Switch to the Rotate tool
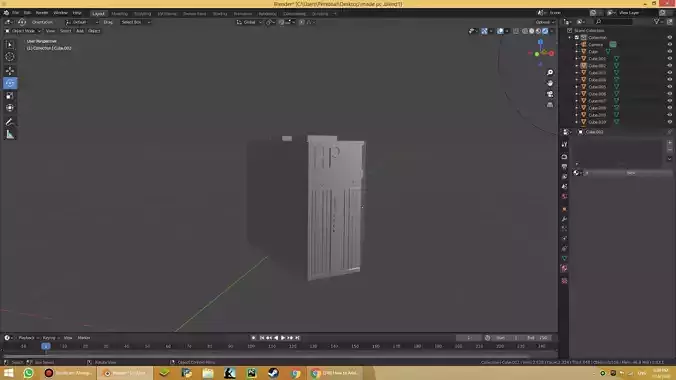676x380 pixels. coord(10,83)
